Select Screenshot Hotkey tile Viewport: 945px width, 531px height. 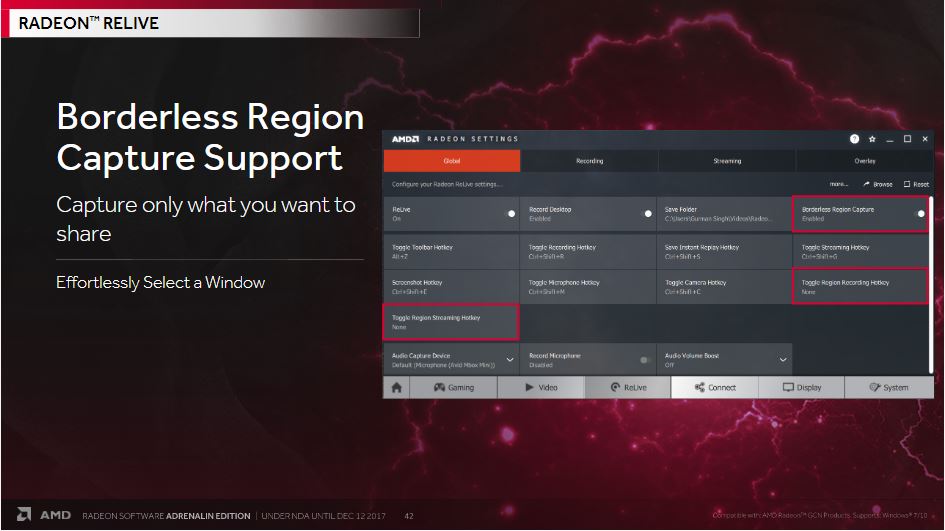coord(451,287)
